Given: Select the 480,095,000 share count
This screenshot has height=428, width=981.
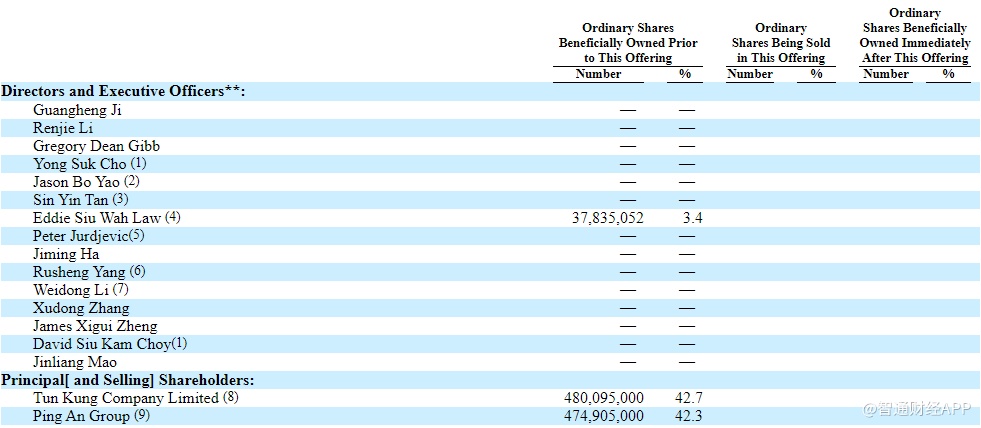Looking at the screenshot, I should pos(604,398).
